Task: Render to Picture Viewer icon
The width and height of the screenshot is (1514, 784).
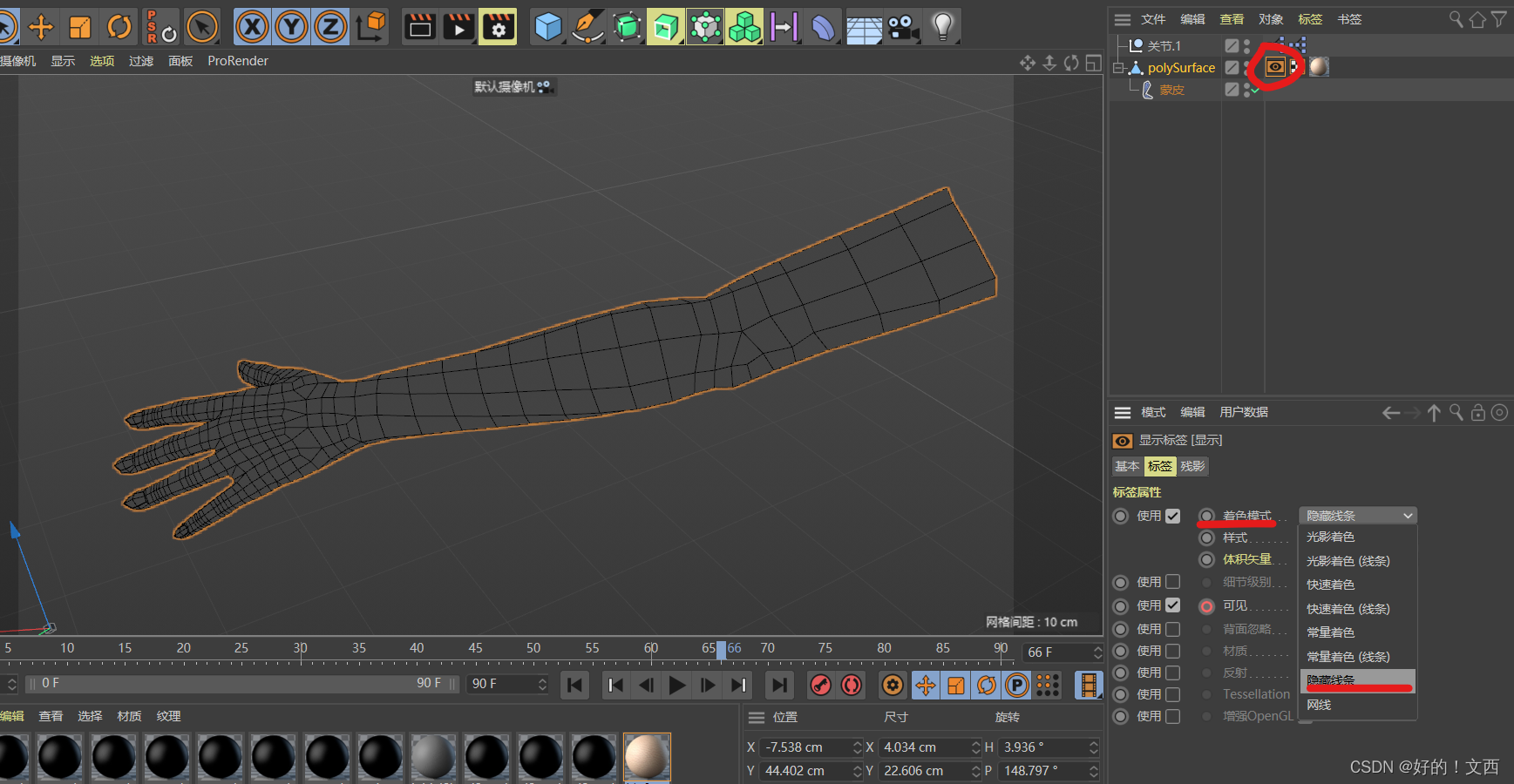Action: [x=458, y=27]
